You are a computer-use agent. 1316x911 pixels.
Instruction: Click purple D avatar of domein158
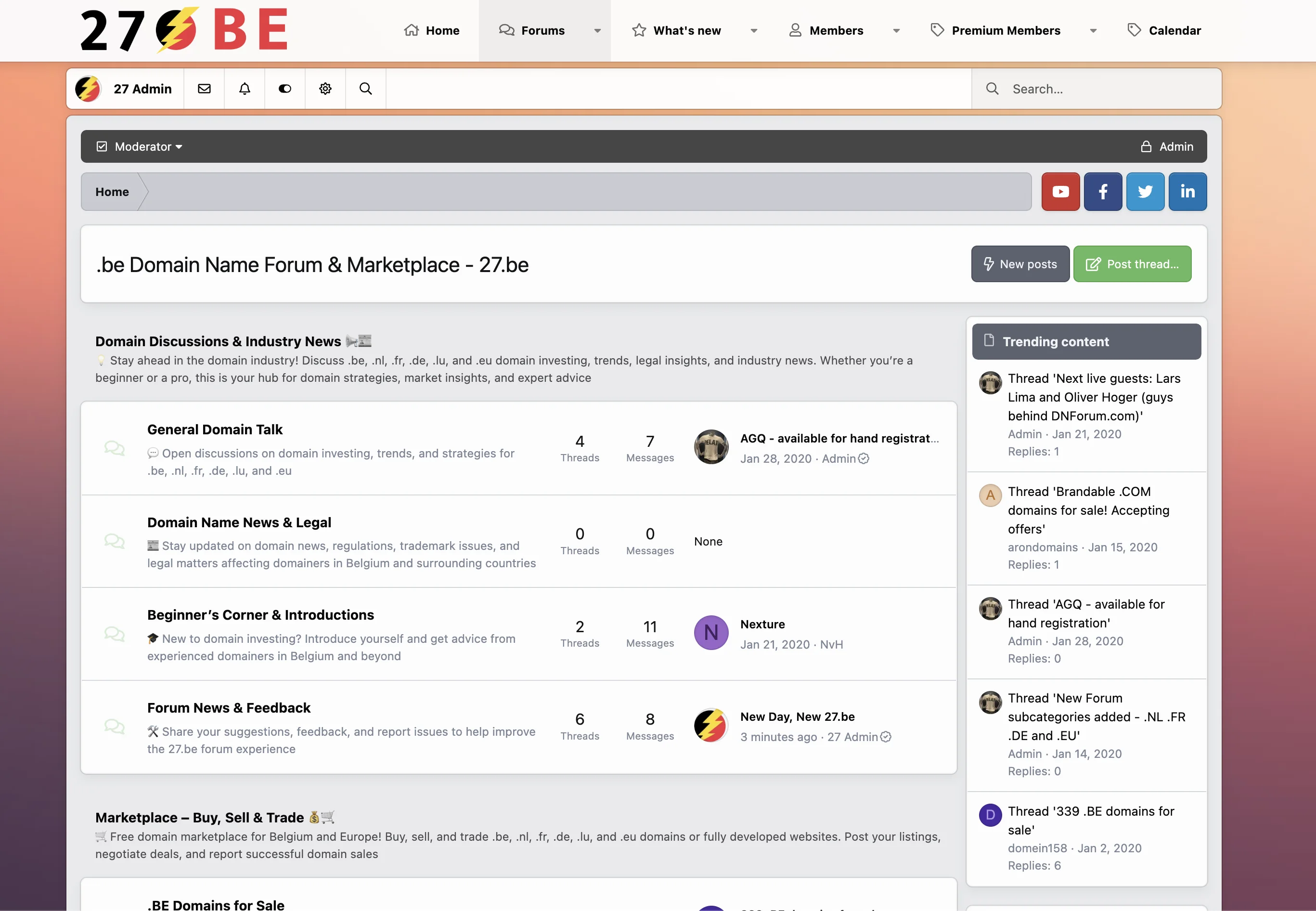point(990,815)
